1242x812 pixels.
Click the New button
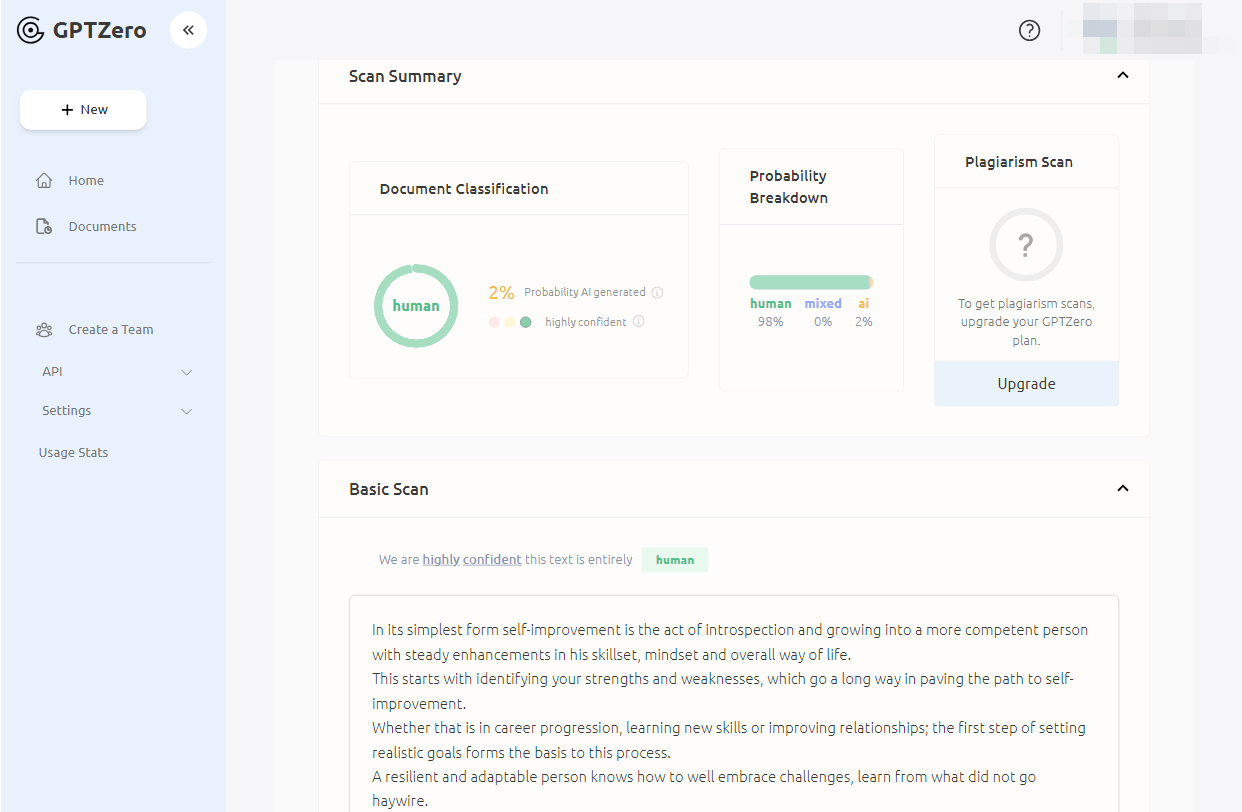click(83, 110)
